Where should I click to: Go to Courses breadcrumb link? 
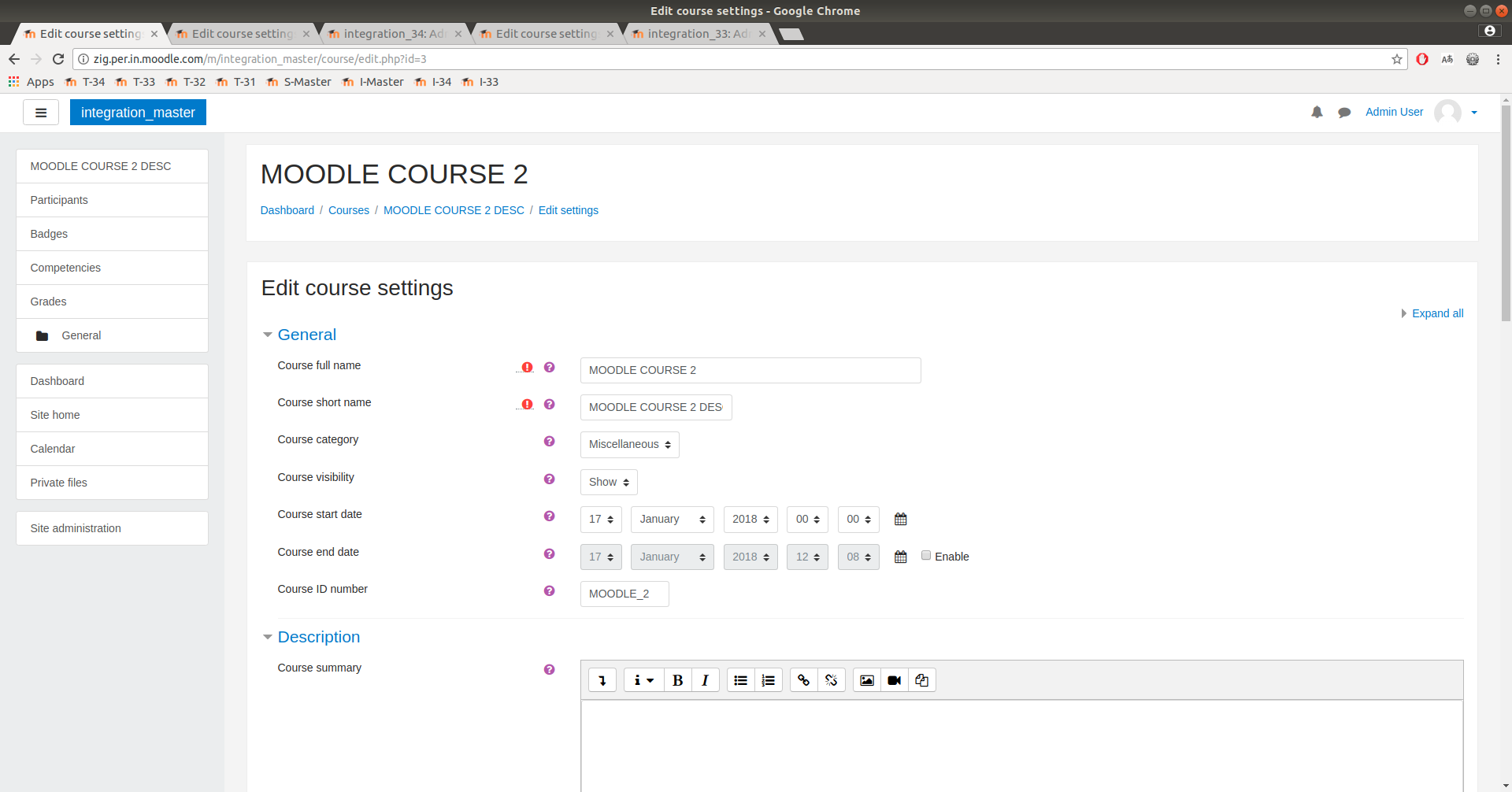[349, 210]
